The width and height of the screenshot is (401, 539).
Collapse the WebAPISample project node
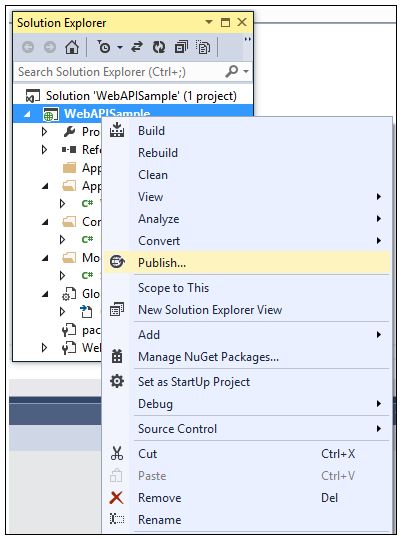[x=27, y=114]
